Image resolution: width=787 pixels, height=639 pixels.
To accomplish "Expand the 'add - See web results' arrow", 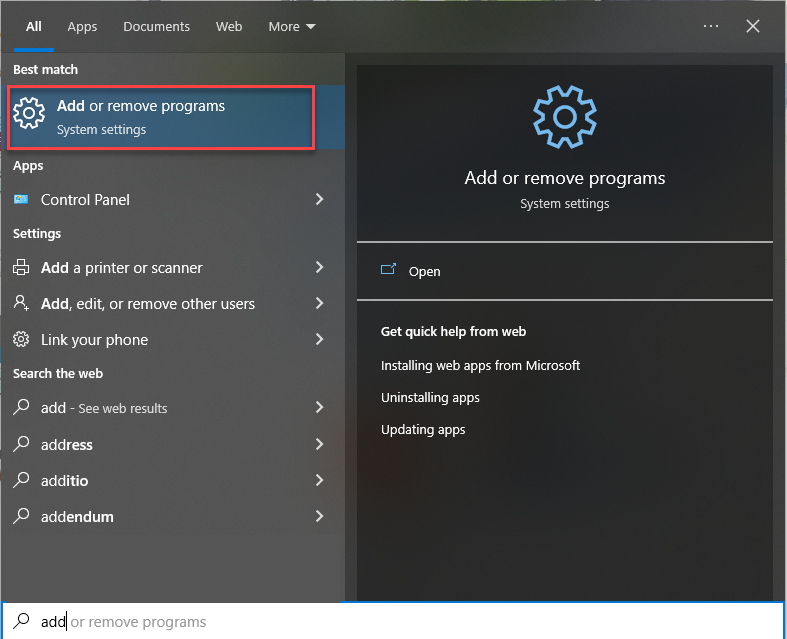I will [320, 407].
